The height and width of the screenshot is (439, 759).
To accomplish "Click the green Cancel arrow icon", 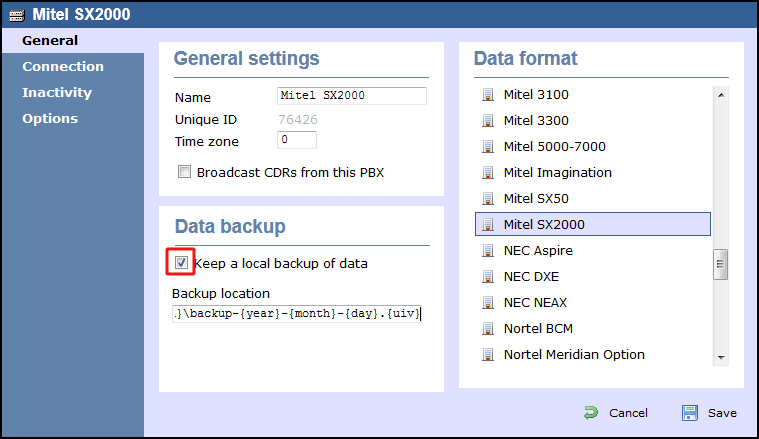I will tap(591, 413).
